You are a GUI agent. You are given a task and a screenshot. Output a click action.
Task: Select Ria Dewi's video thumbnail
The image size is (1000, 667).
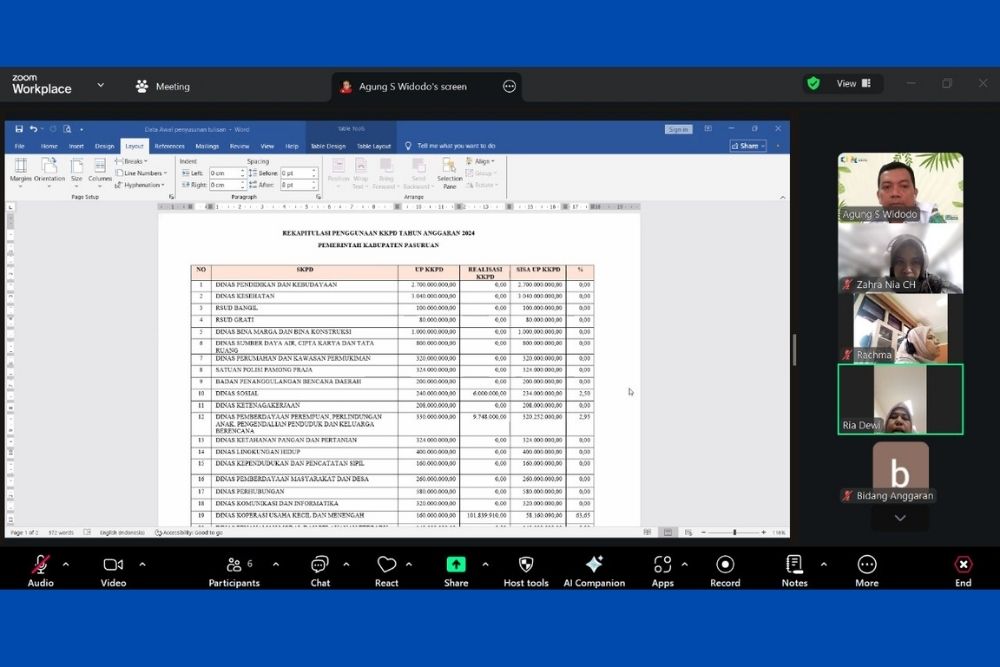[x=900, y=399]
